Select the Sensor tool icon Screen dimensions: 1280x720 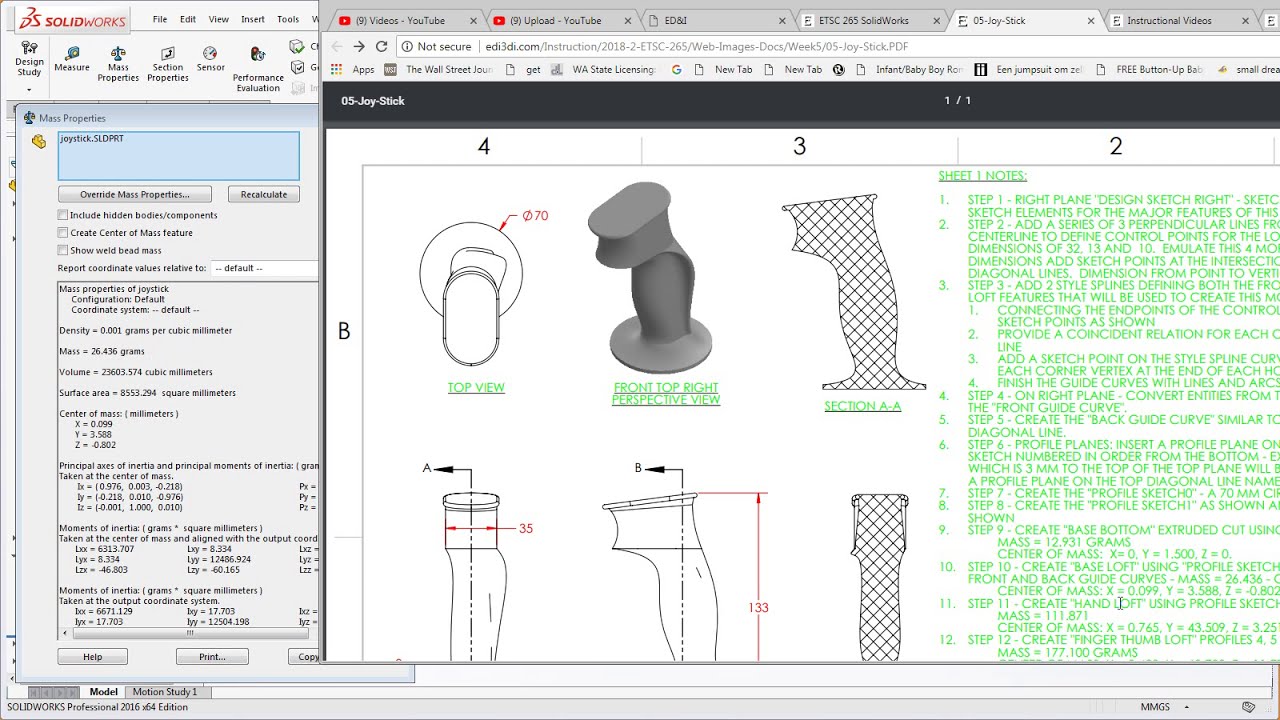(210, 59)
